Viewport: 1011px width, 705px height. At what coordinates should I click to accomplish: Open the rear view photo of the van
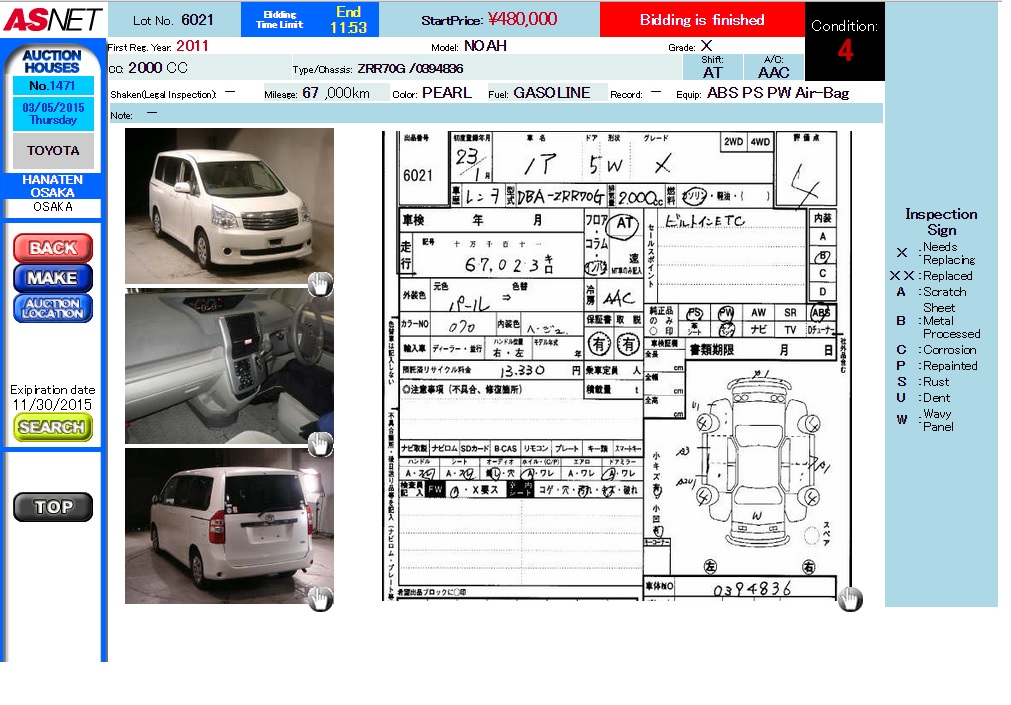[229, 525]
